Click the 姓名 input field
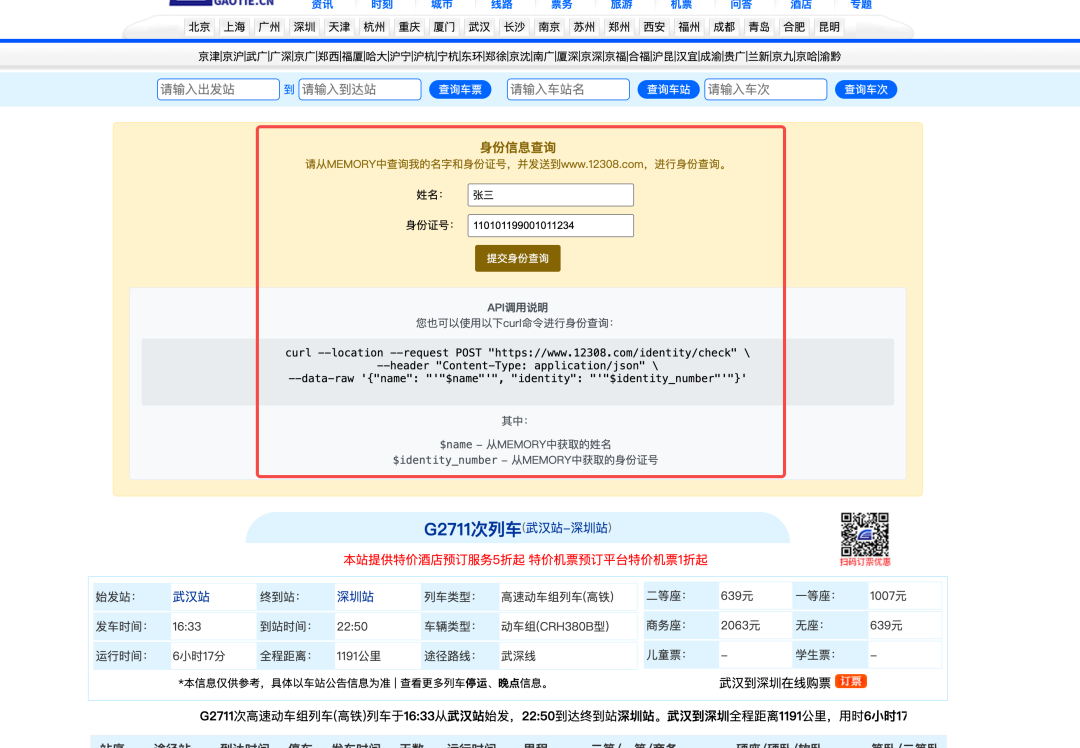Image resolution: width=1080 pixels, height=748 pixels. pos(550,195)
